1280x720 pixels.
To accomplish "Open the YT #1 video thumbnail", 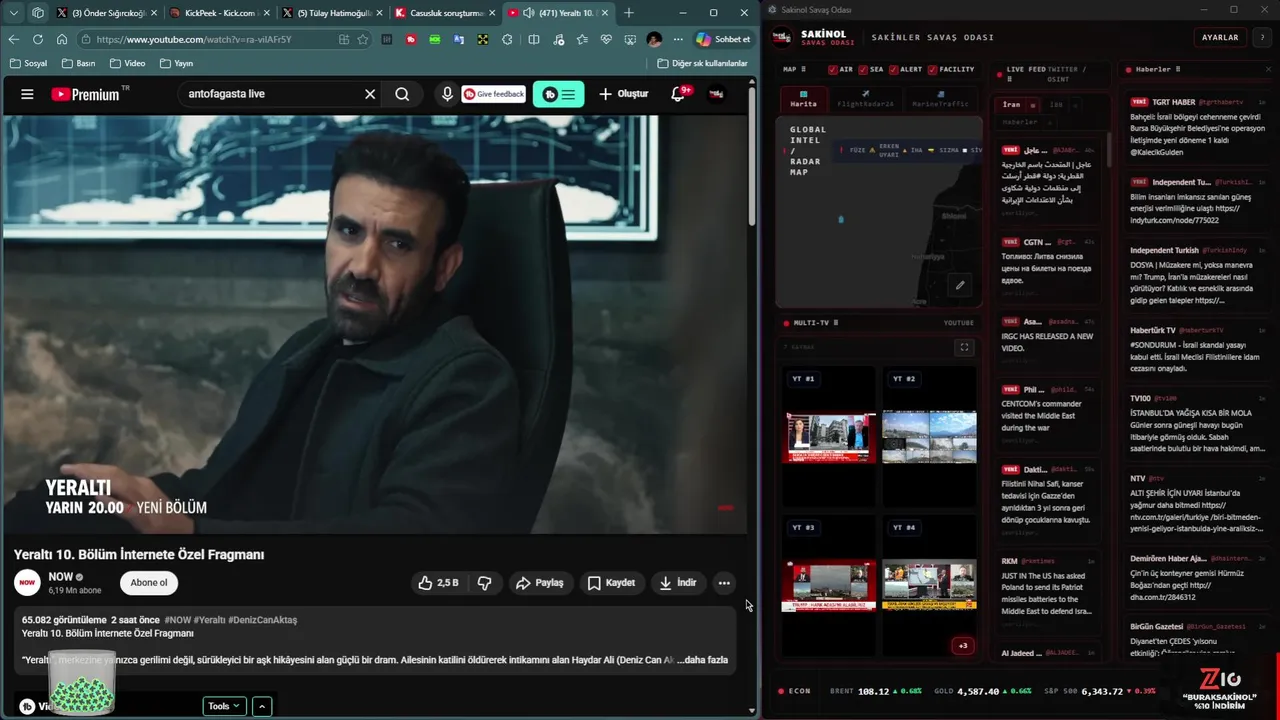I will point(829,437).
